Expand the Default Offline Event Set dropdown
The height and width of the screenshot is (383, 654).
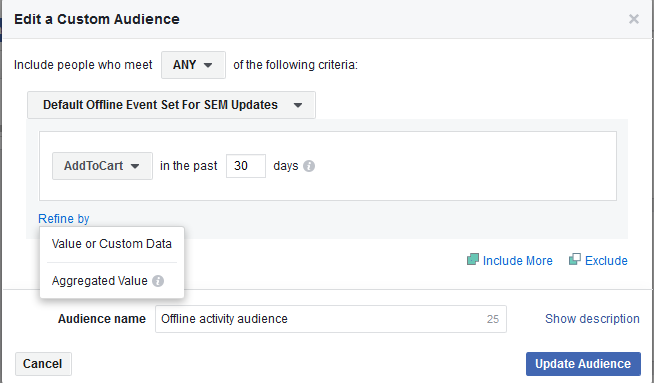[x=171, y=105]
